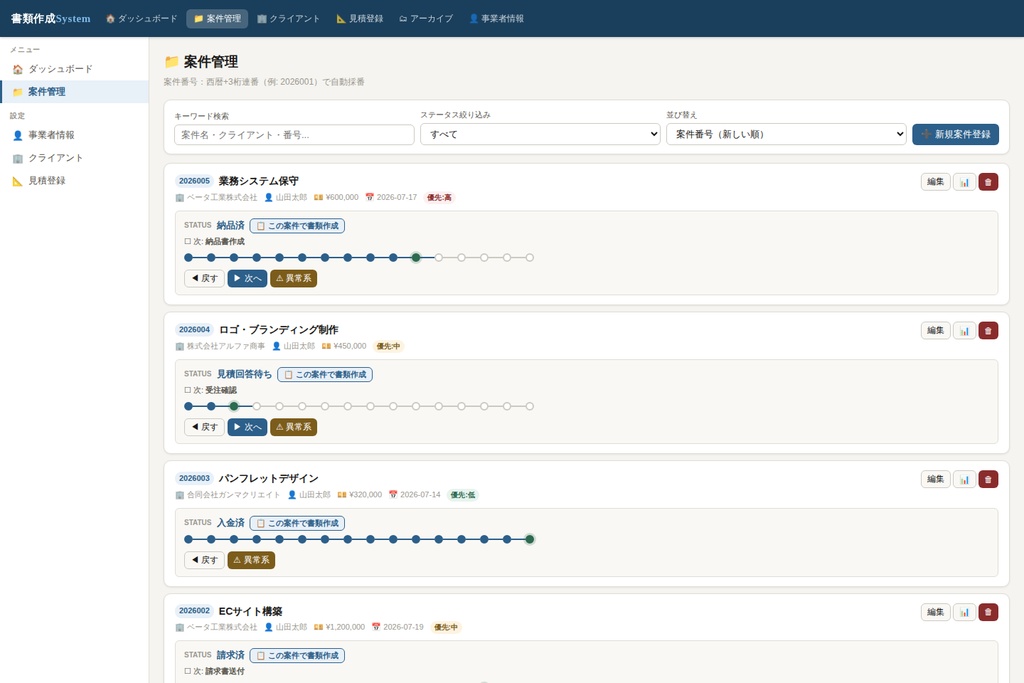1024x683 pixels.
Task: Focus the キーワード検索 input field
Action: (294, 135)
